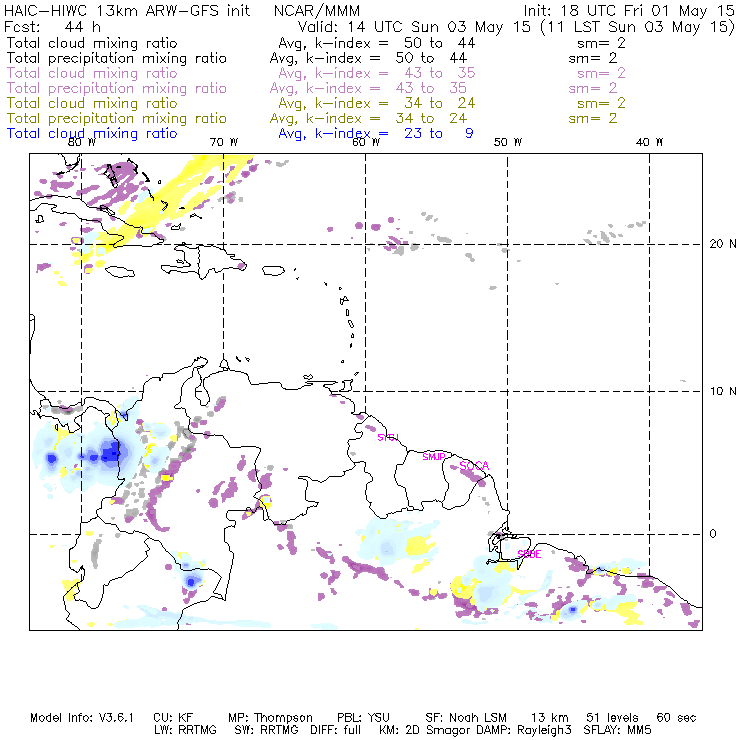This screenshot has height=740, width=740.
Task: Select the '13 km' resolution in the footer
Action: click(x=550, y=718)
